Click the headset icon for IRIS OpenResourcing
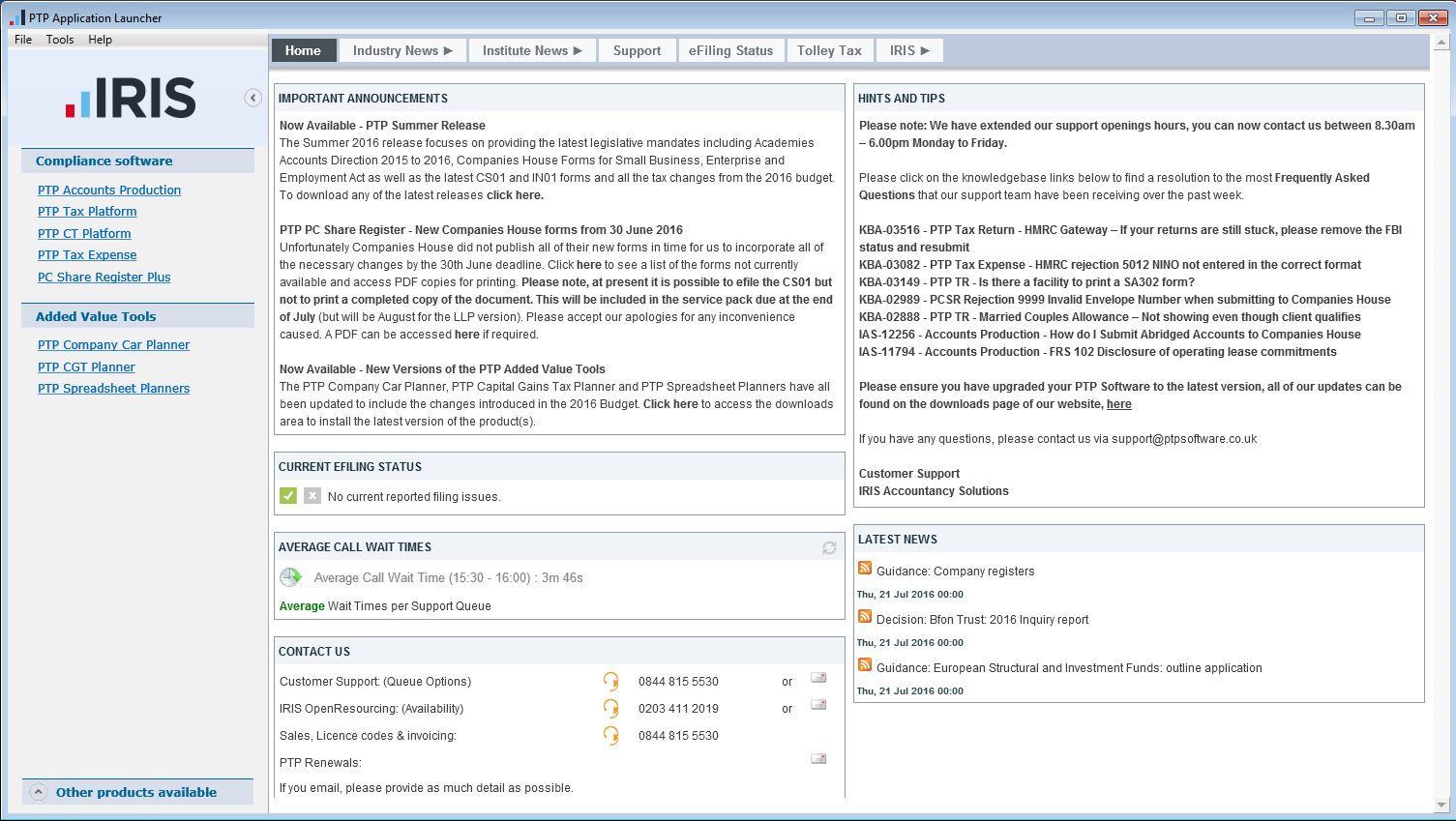The width and height of the screenshot is (1456, 821). tap(610, 708)
